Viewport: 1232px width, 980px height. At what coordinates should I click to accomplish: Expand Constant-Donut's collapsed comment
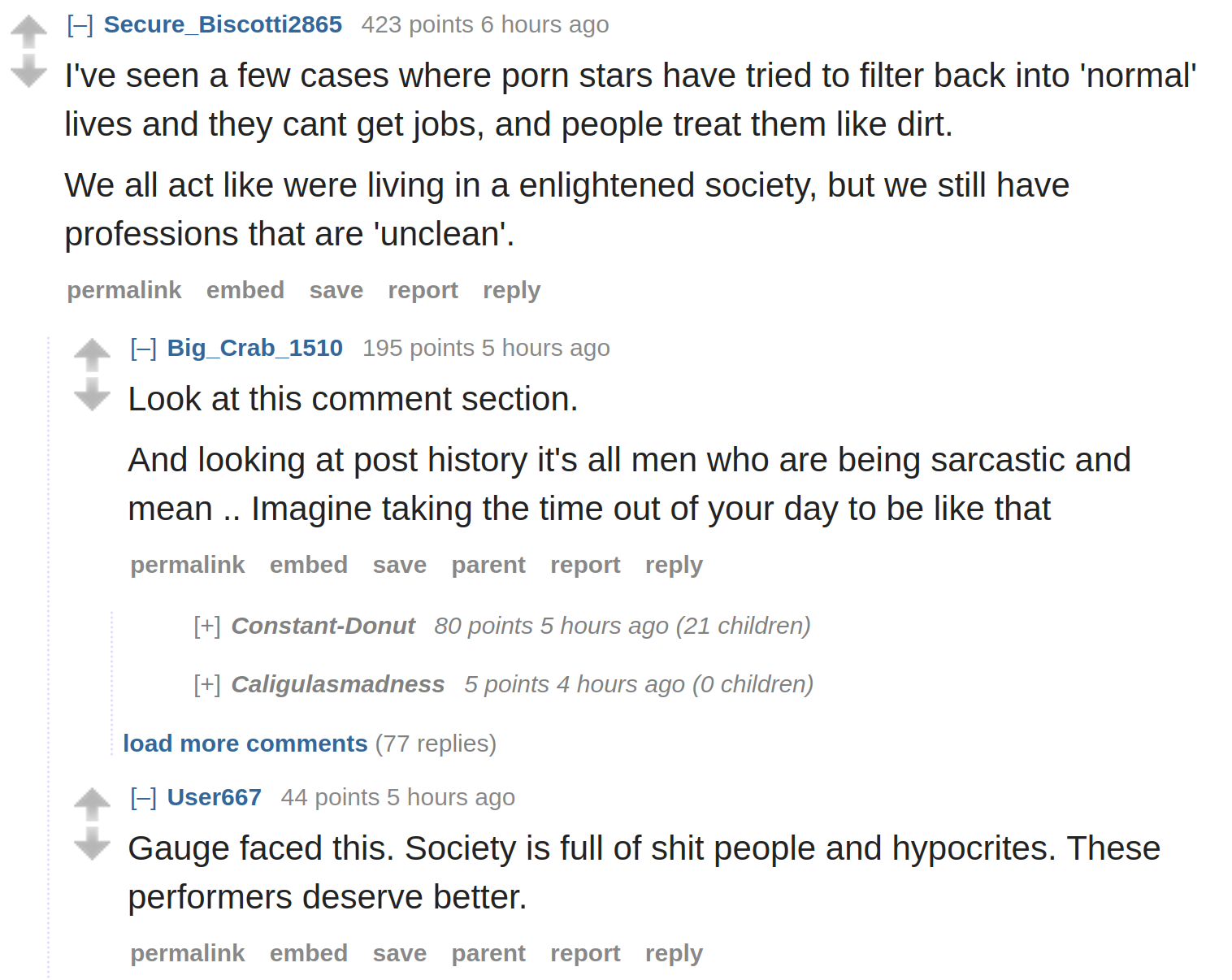207,626
